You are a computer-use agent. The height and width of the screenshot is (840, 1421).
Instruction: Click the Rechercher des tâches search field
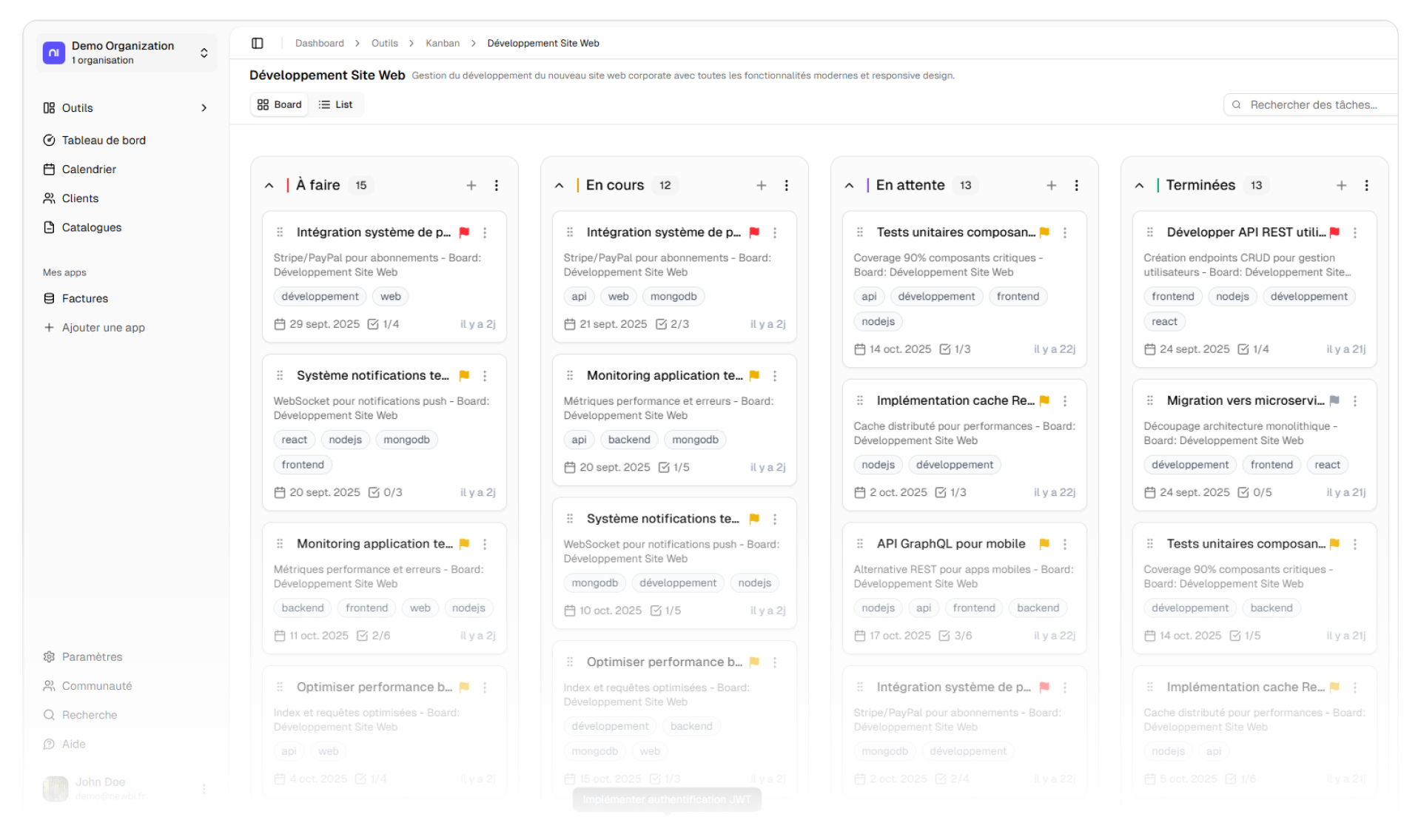click(1317, 104)
